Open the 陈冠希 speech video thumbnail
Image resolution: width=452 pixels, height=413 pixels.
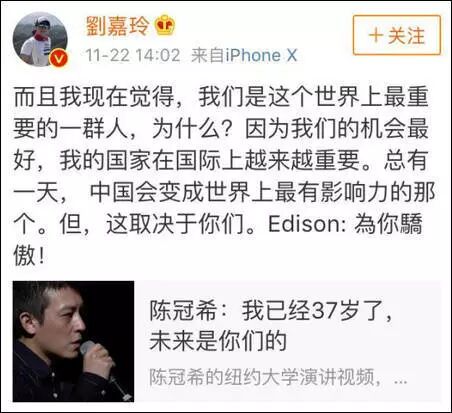coord(73,341)
